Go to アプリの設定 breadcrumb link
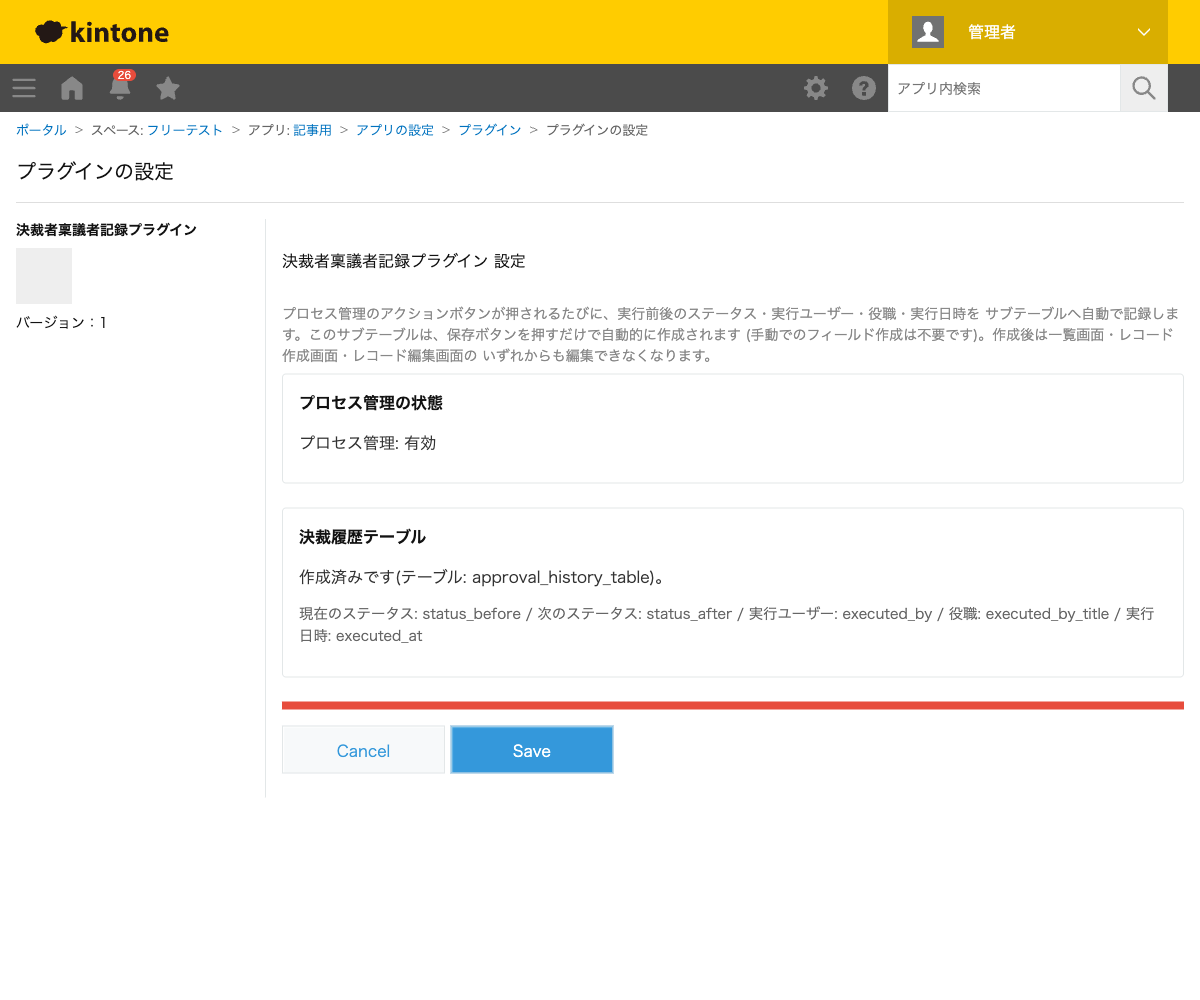 click(x=395, y=130)
